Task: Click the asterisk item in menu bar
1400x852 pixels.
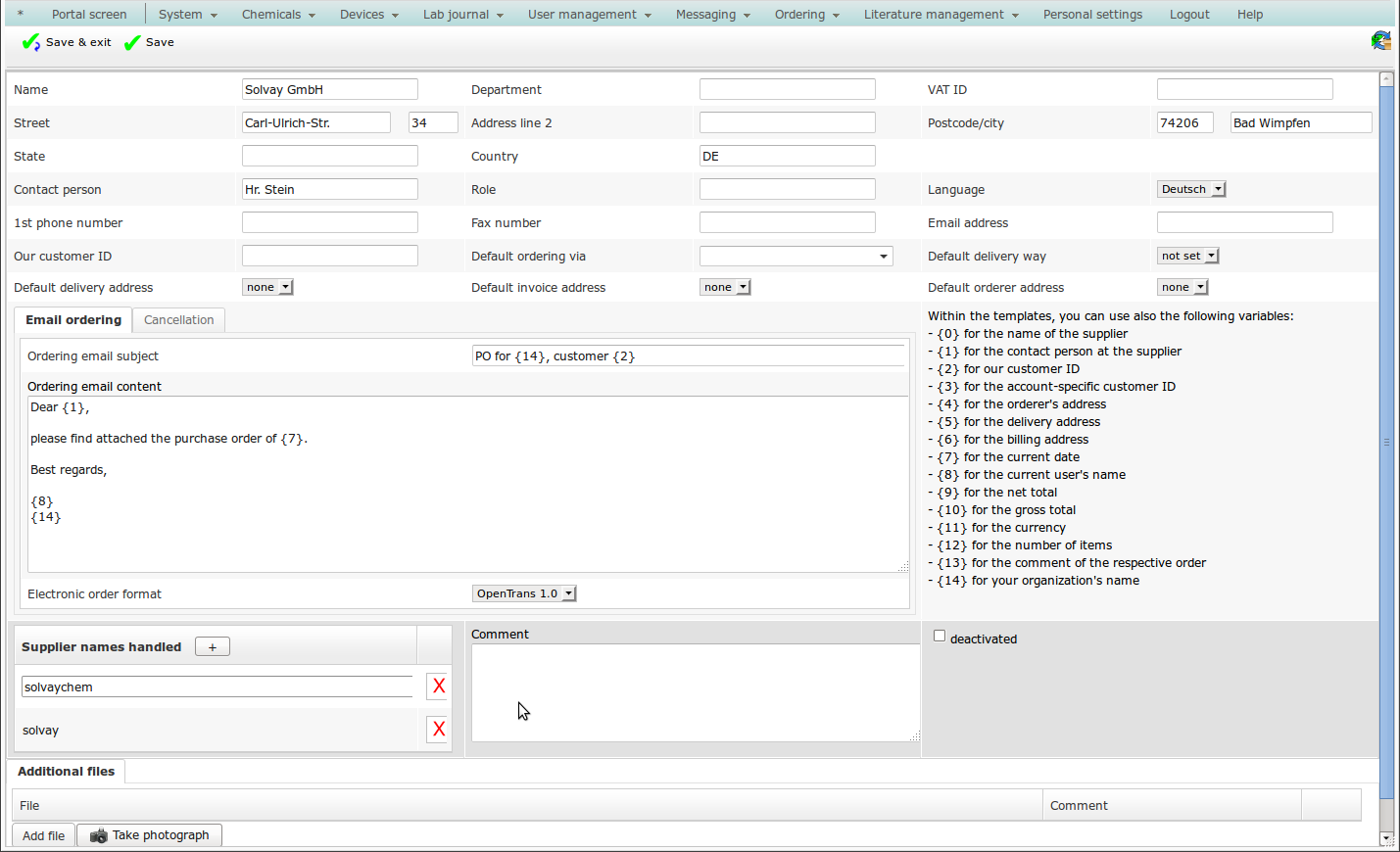Action: (21, 15)
